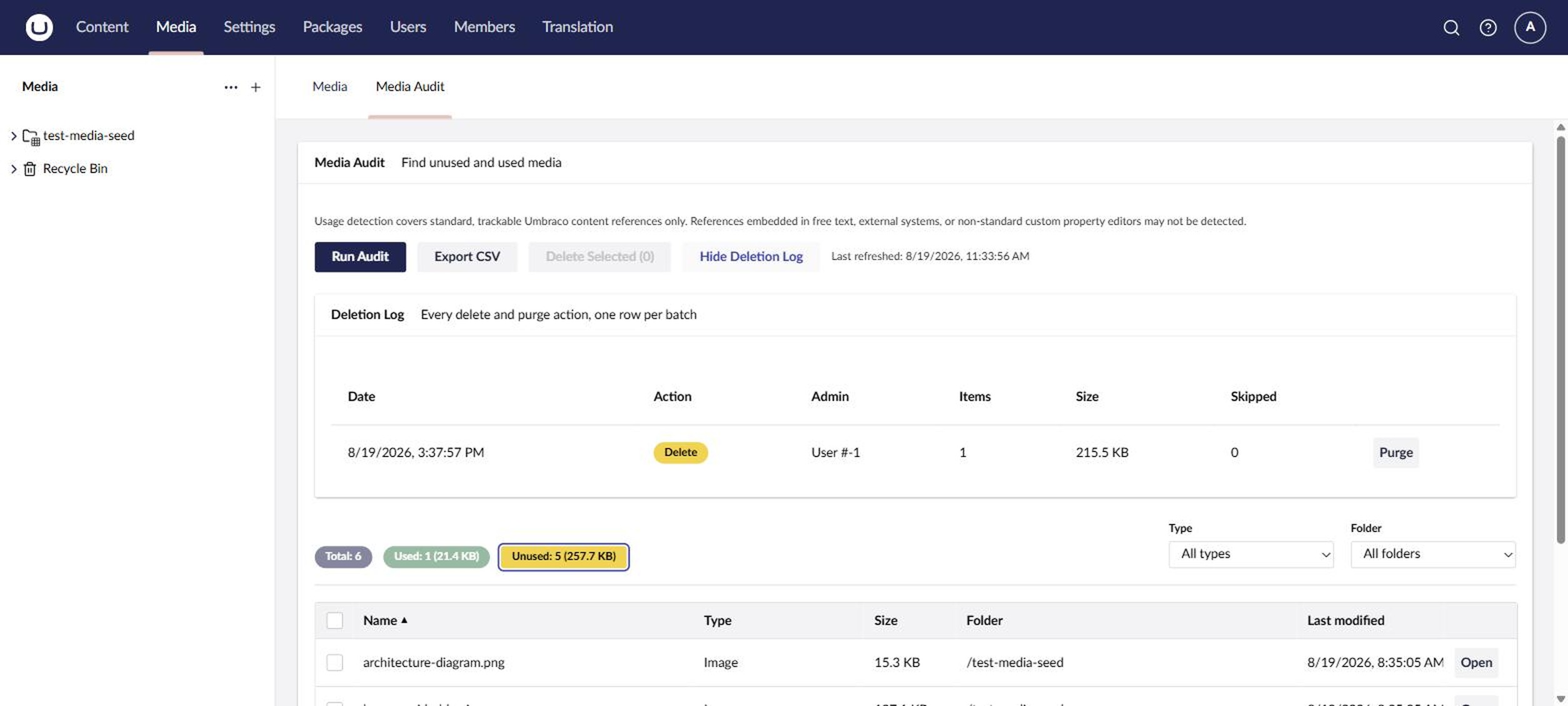
Task: Click the 15.3 KB size cell
Action: point(897,662)
